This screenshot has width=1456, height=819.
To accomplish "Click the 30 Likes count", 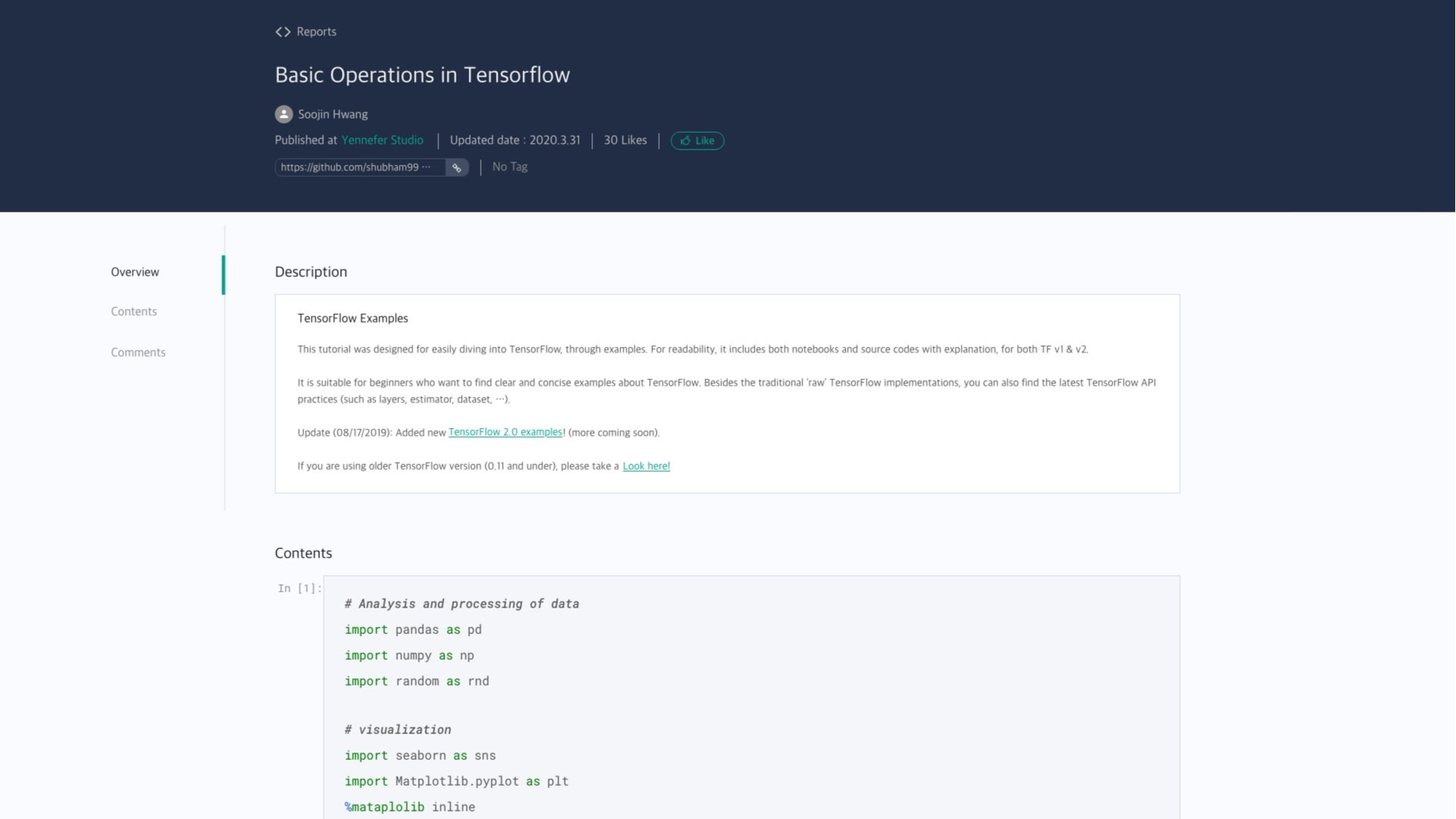I will (x=625, y=140).
